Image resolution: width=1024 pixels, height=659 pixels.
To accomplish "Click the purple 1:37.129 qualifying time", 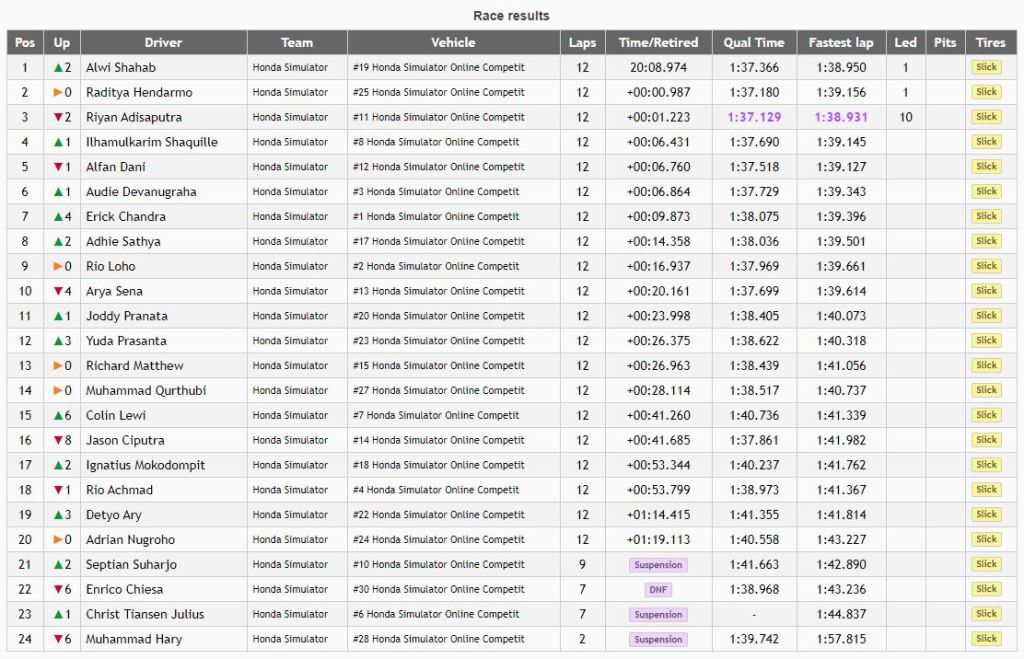I will coord(754,118).
